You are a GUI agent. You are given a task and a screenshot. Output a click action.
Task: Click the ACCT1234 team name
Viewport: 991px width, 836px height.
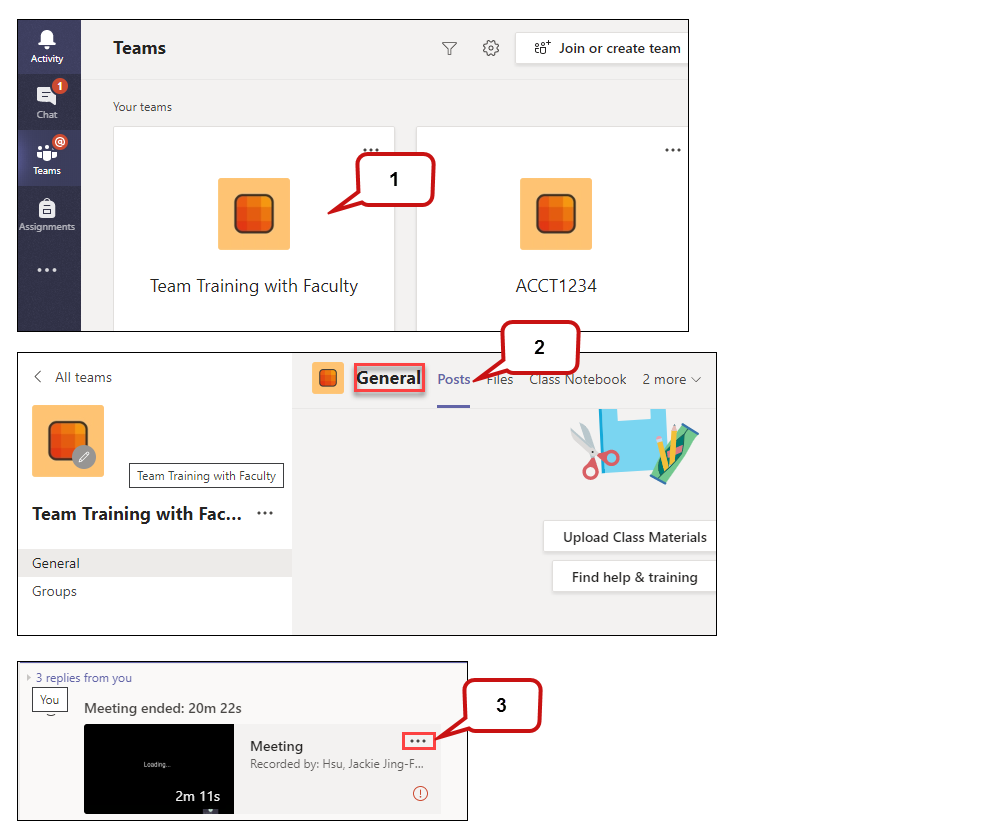556,286
